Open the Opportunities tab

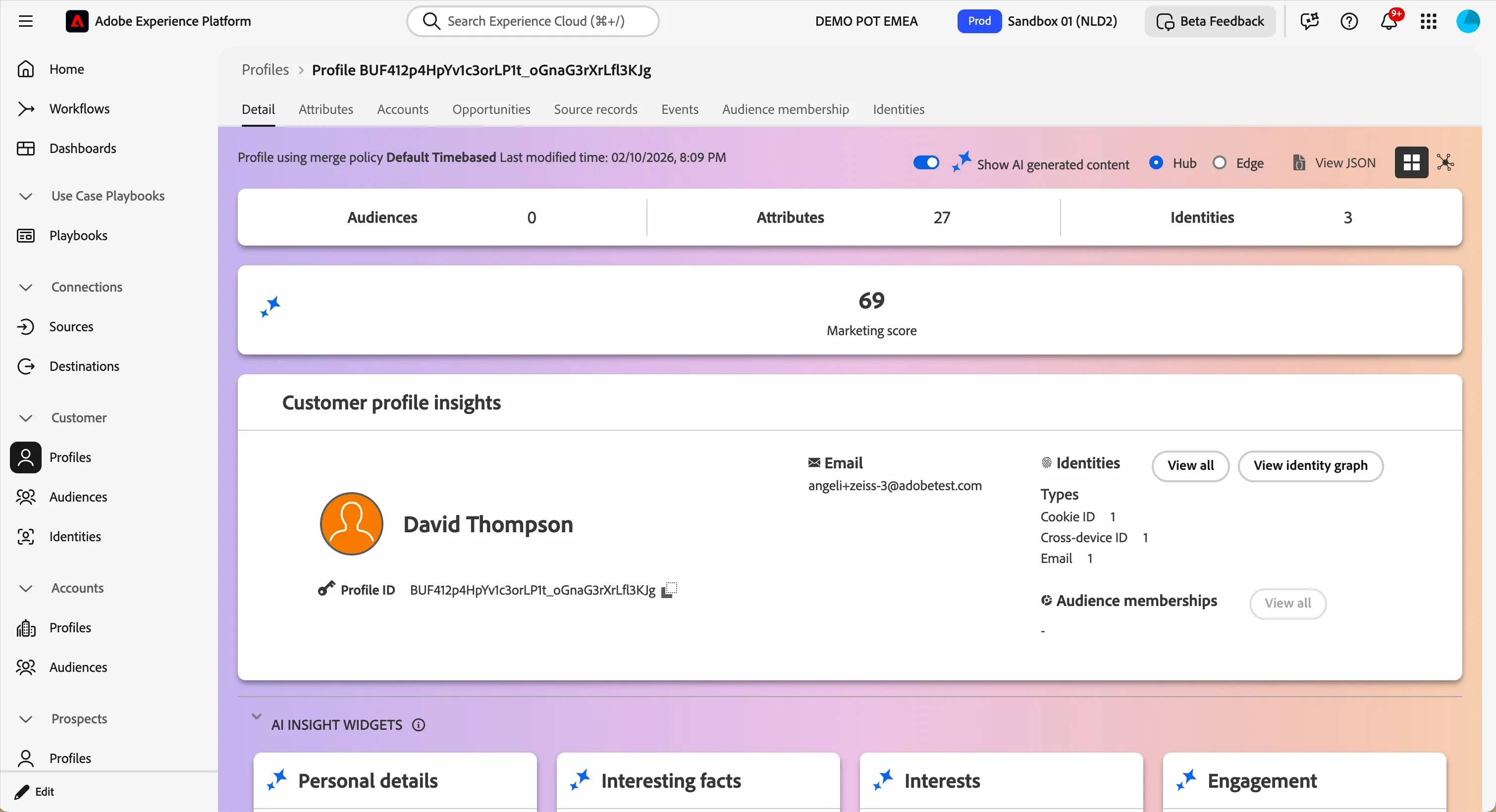(x=491, y=109)
